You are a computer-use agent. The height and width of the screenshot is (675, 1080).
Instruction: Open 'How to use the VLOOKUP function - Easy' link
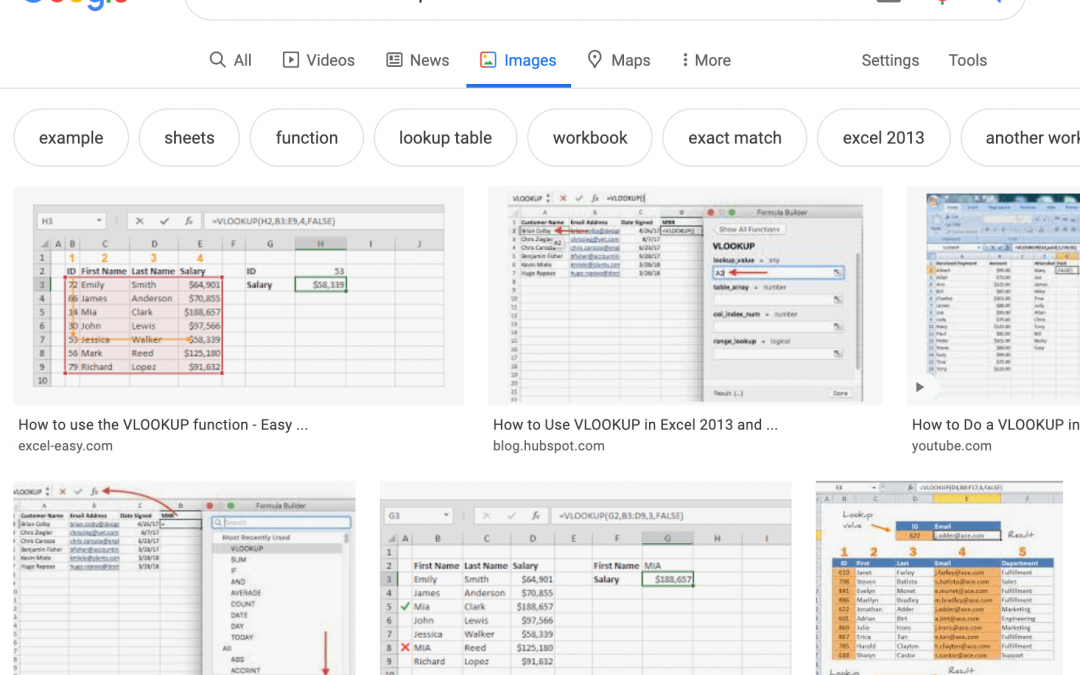[163, 425]
